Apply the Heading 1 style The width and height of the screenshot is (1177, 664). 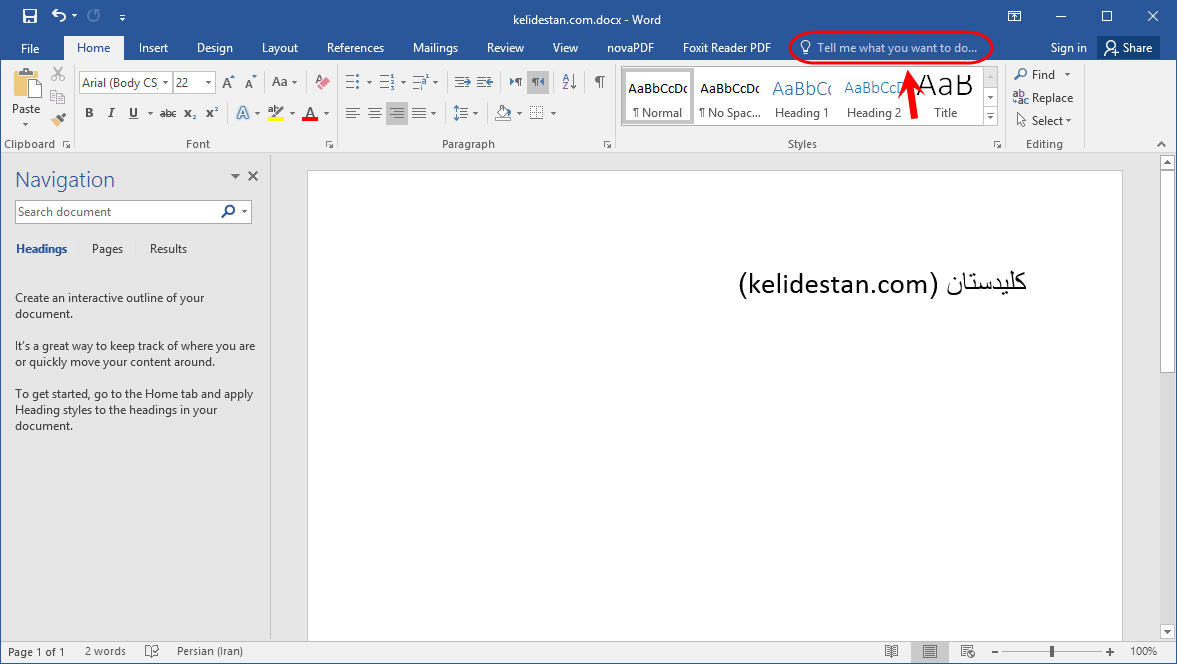coord(802,97)
